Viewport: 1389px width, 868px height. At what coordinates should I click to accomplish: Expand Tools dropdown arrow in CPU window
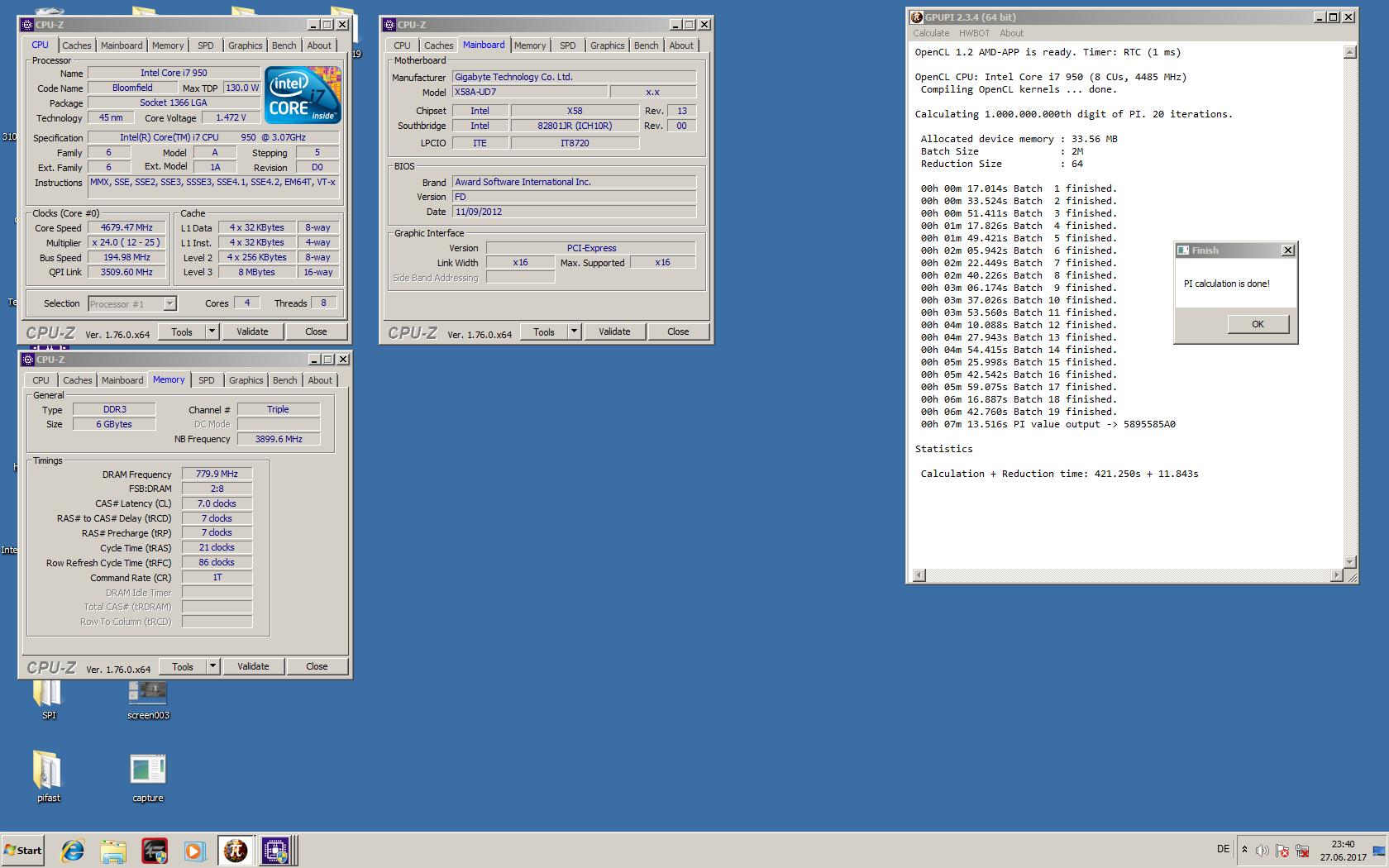click(212, 331)
